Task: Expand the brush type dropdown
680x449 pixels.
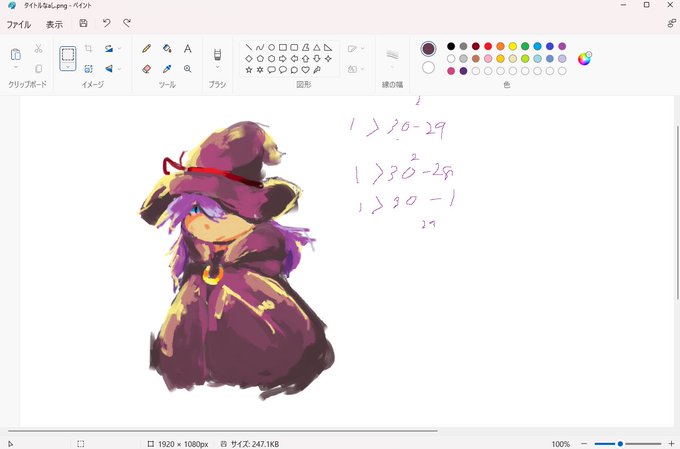Action: tap(217, 68)
